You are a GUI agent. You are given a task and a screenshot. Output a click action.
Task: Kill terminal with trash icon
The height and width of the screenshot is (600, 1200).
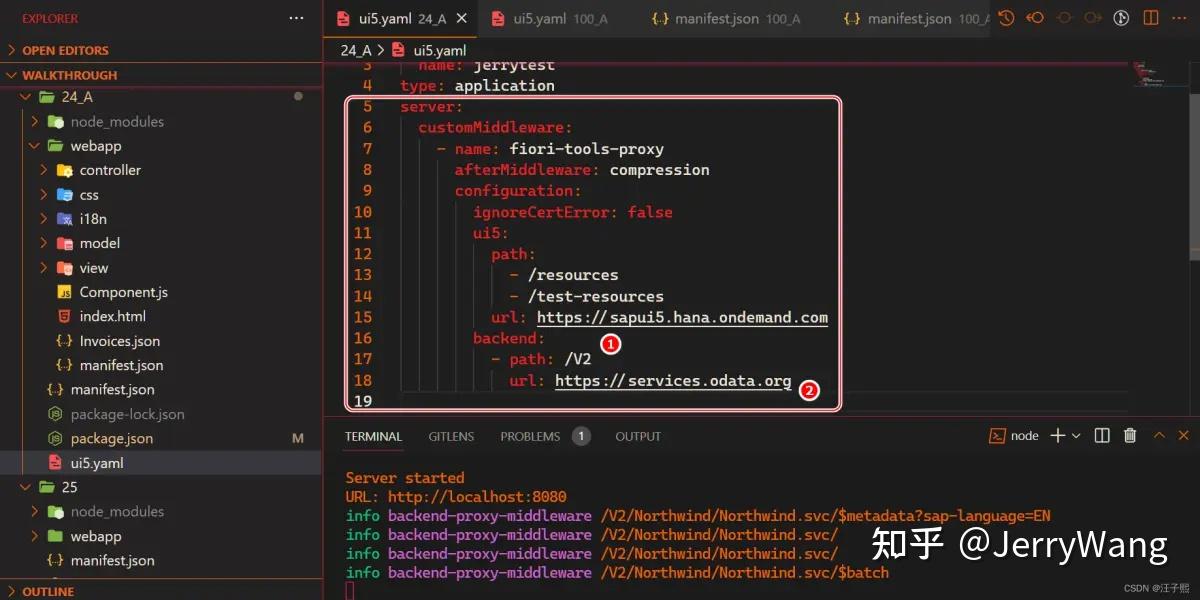(x=1130, y=436)
